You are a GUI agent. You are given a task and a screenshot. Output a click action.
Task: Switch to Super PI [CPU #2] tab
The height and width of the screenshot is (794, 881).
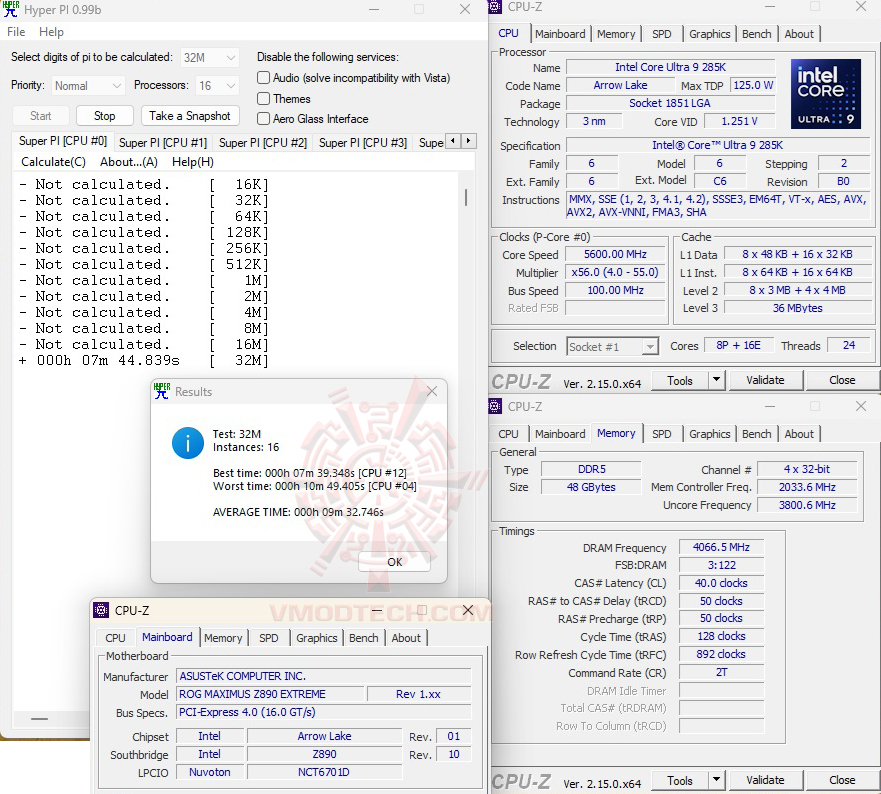pos(263,143)
